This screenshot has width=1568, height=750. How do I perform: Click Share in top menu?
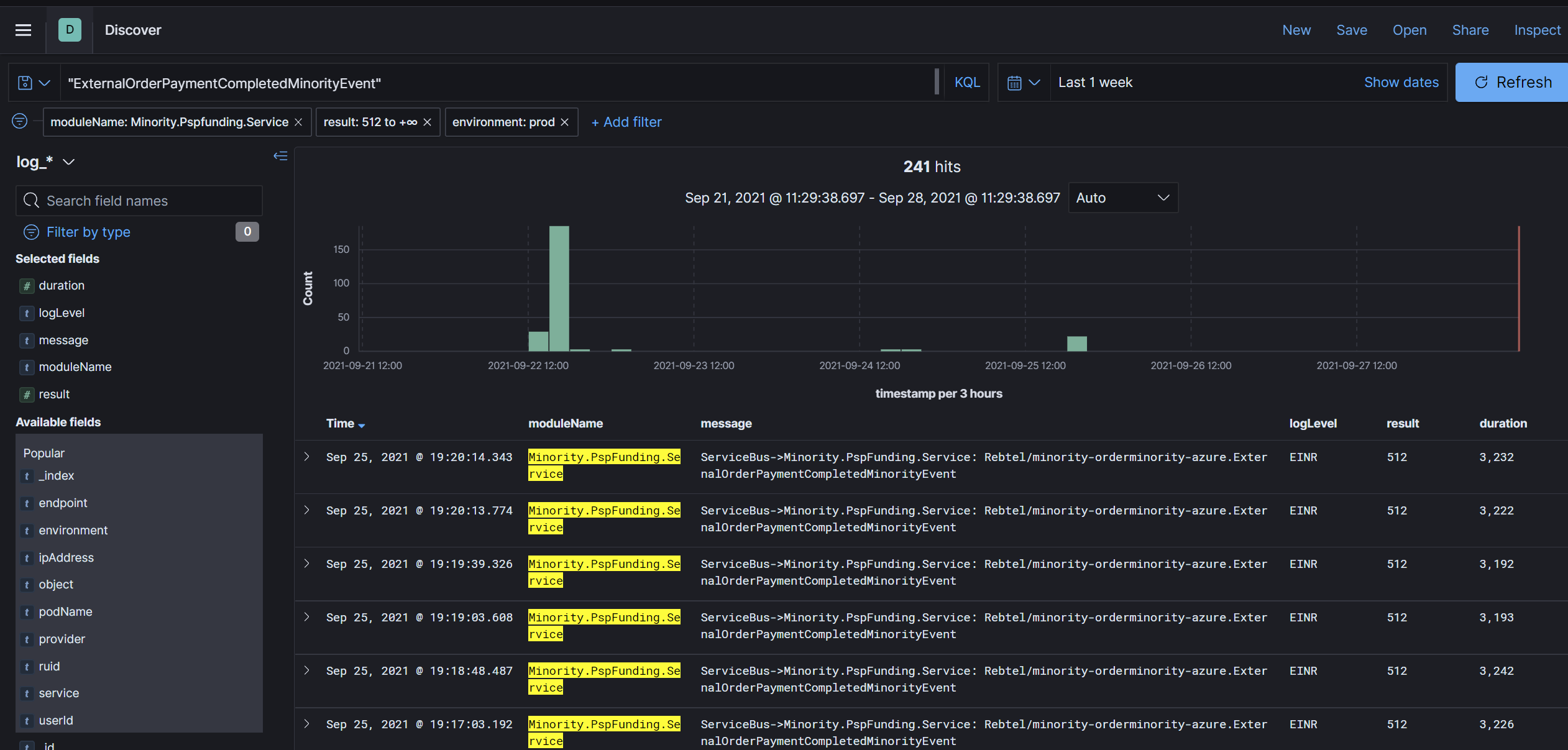(x=1470, y=30)
